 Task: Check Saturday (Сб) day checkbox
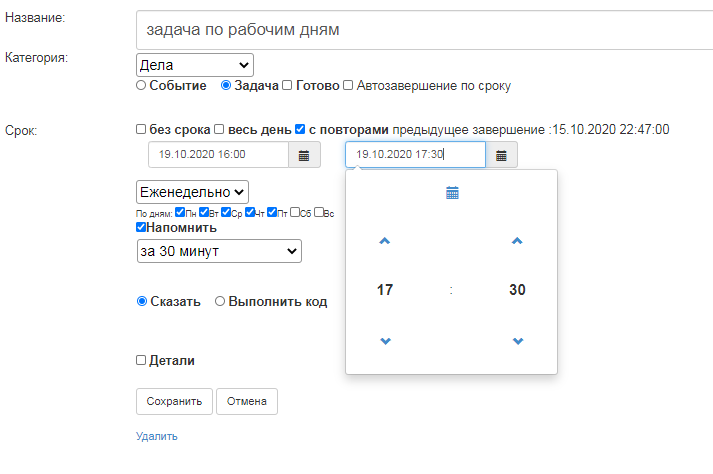coord(295,212)
